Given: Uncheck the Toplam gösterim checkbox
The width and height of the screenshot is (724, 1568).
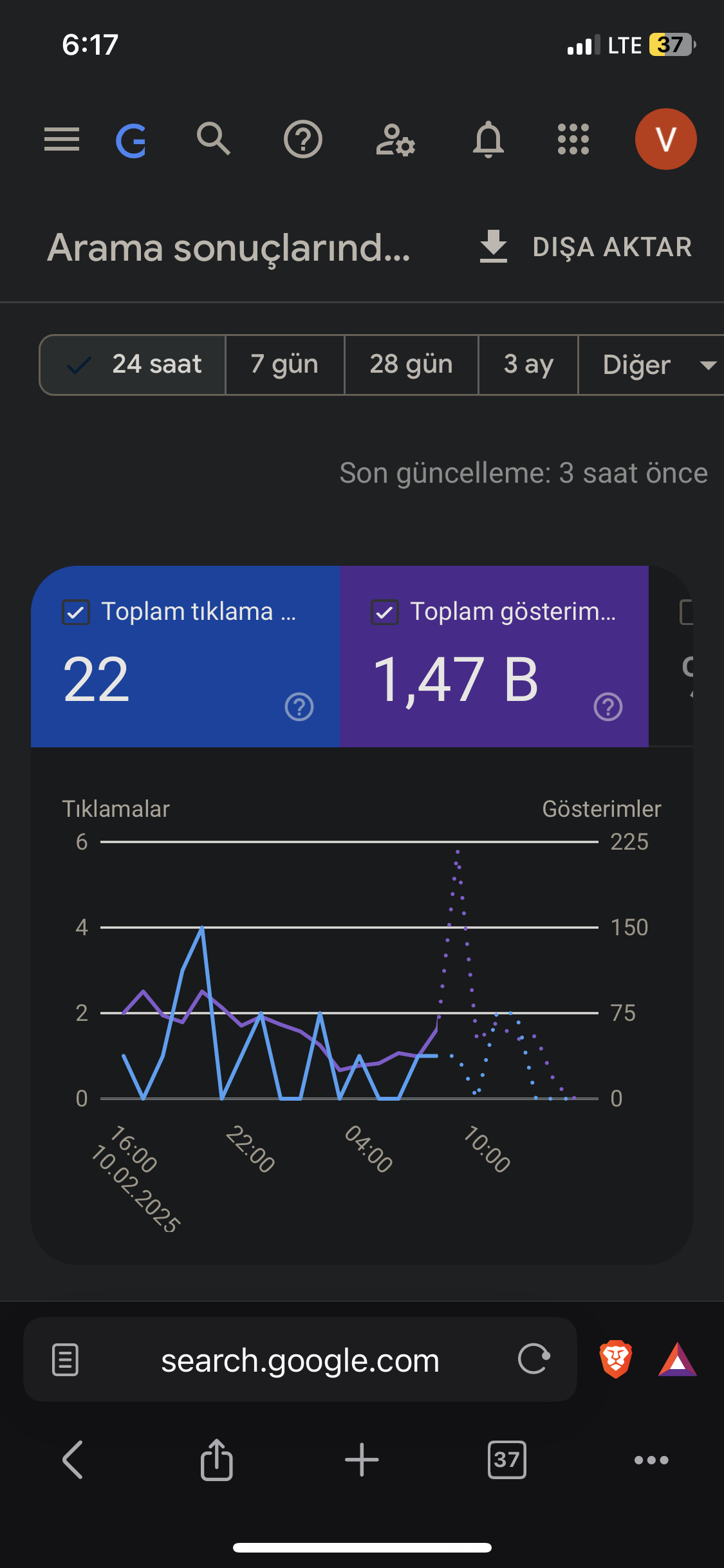Looking at the screenshot, I should 385,612.
